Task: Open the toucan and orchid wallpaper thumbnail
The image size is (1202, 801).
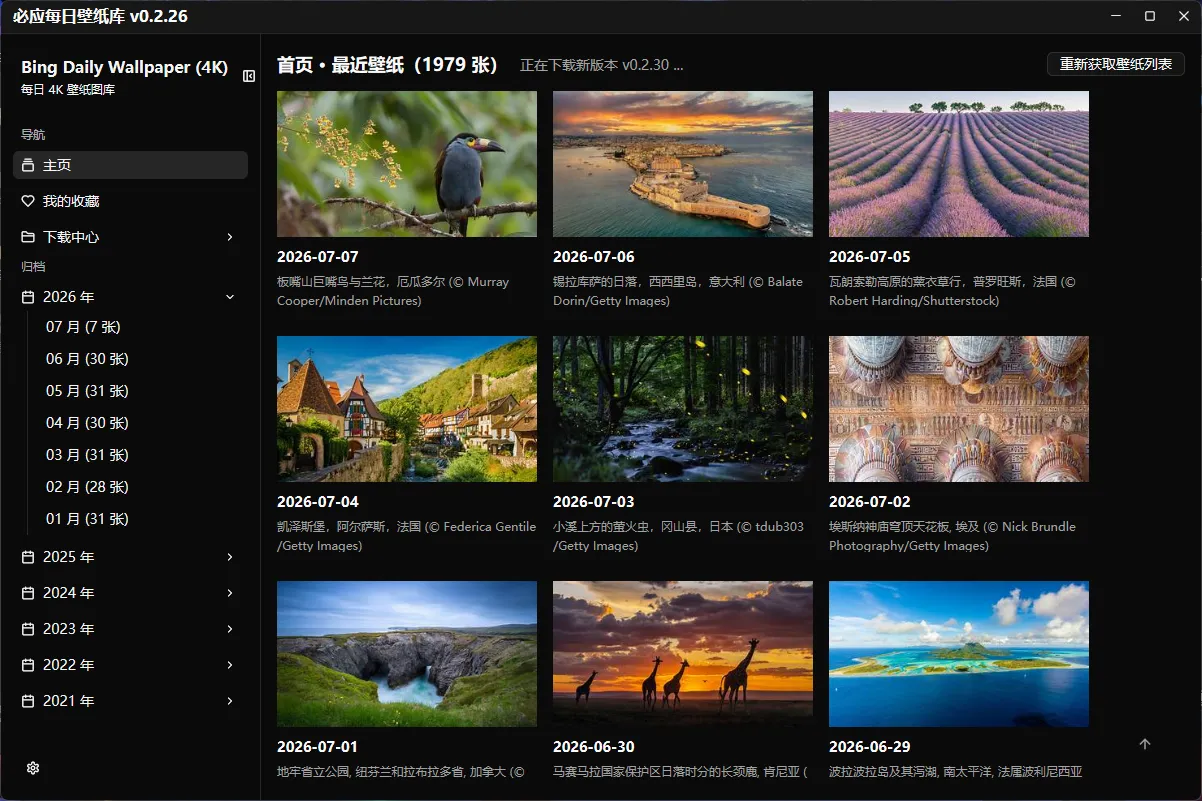Action: click(x=407, y=164)
